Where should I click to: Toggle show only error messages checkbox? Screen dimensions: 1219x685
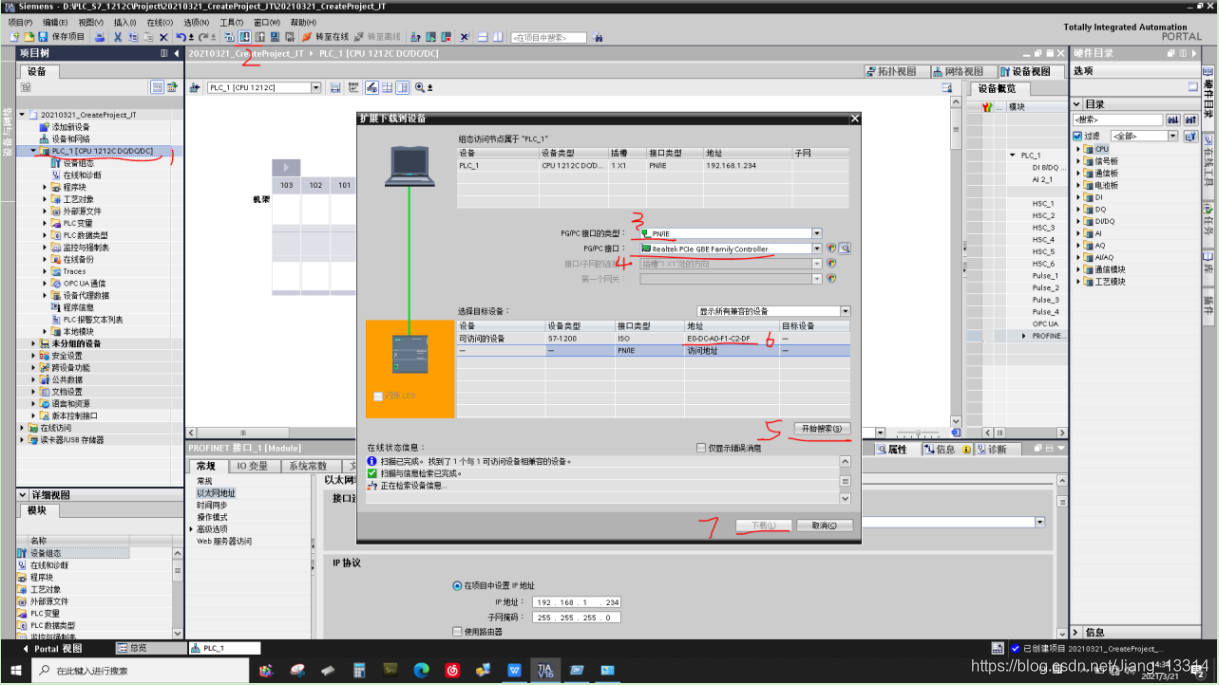point(701,448)
